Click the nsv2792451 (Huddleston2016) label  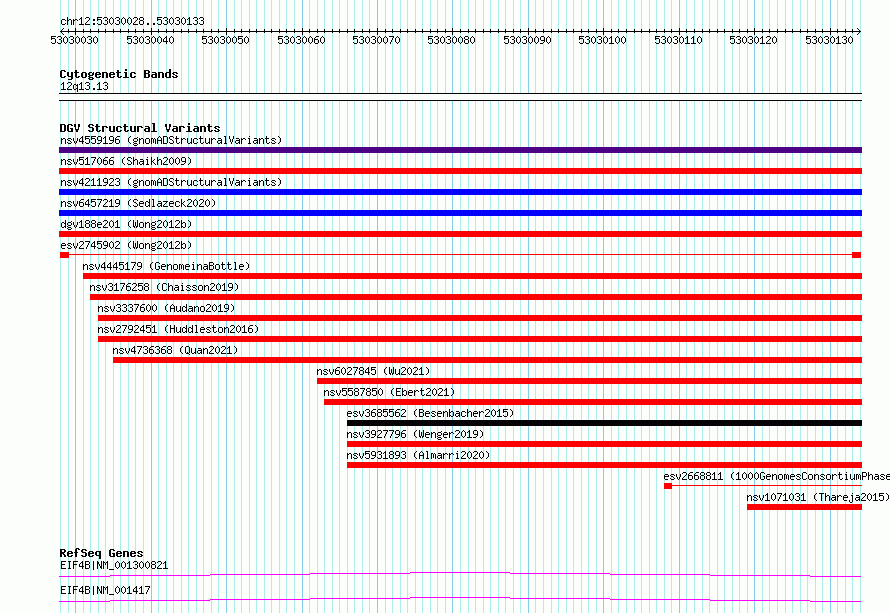click(178, 329)
